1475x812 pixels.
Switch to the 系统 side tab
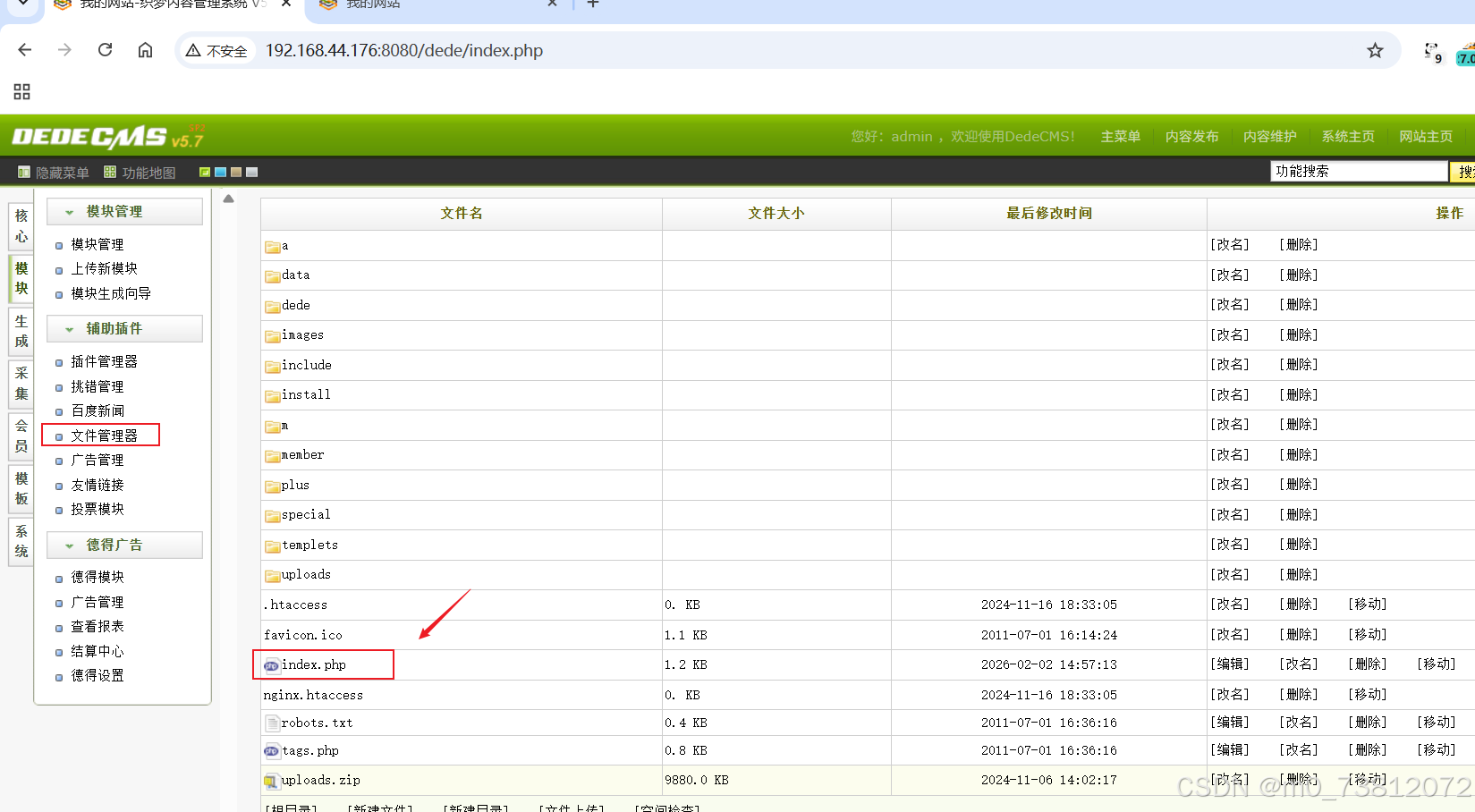coord(21,541)
